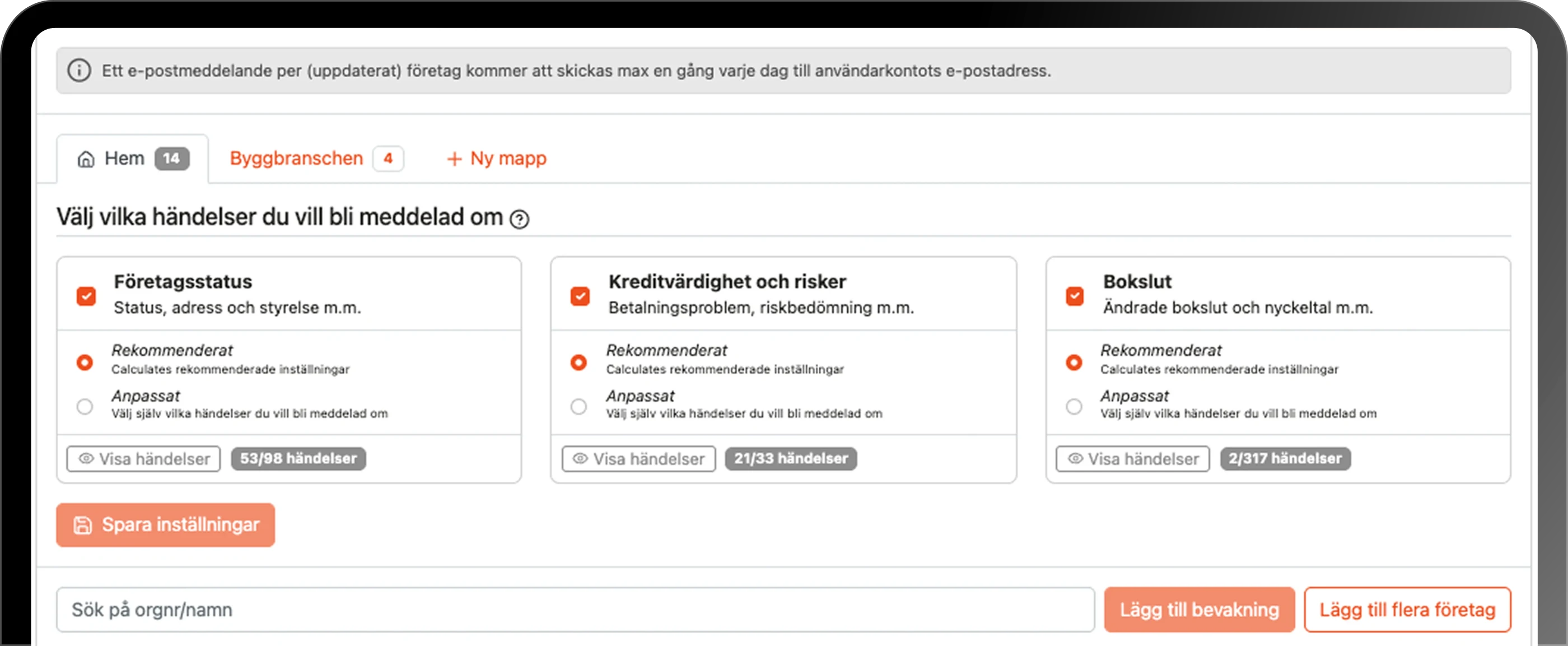Switch to the Byggbranschen tab
The image size is (1568, 646).
(296, 159)
